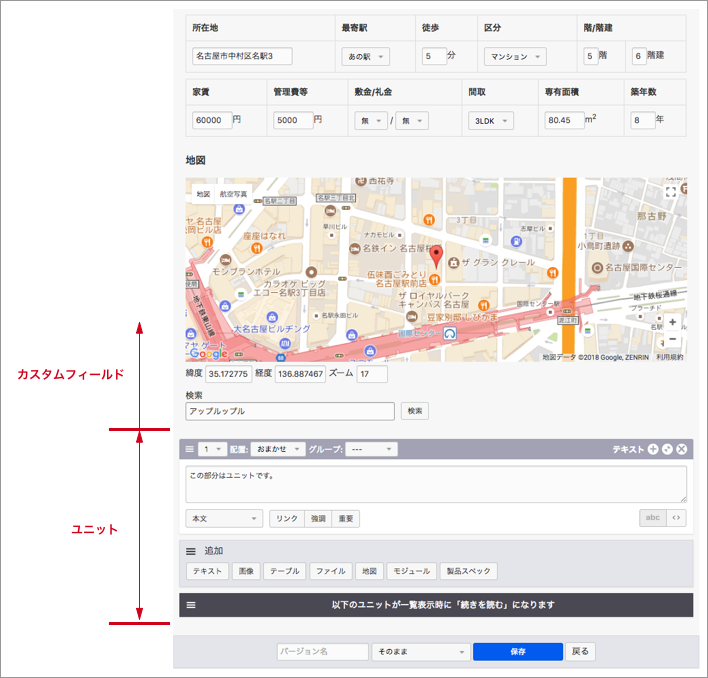Image resolution: width=708 pixels, height=678 pixels.
Task: Click the drag handle of the 追加 bar
Action: coord(190,551)
